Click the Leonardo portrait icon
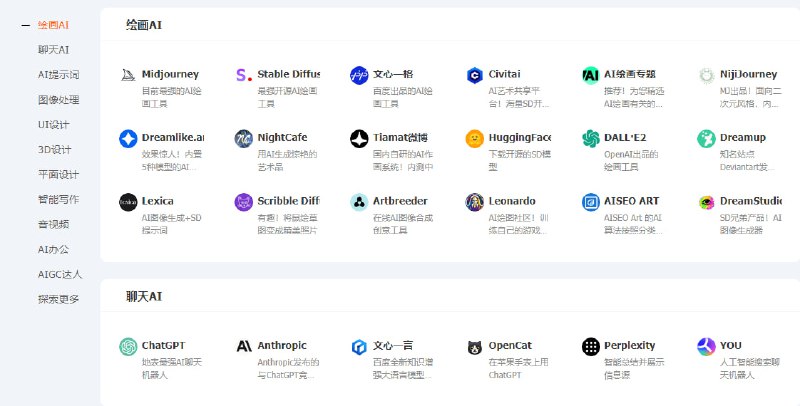Image resolution: width=800 pixels, height=406 pixels. [x=474, y=202]
